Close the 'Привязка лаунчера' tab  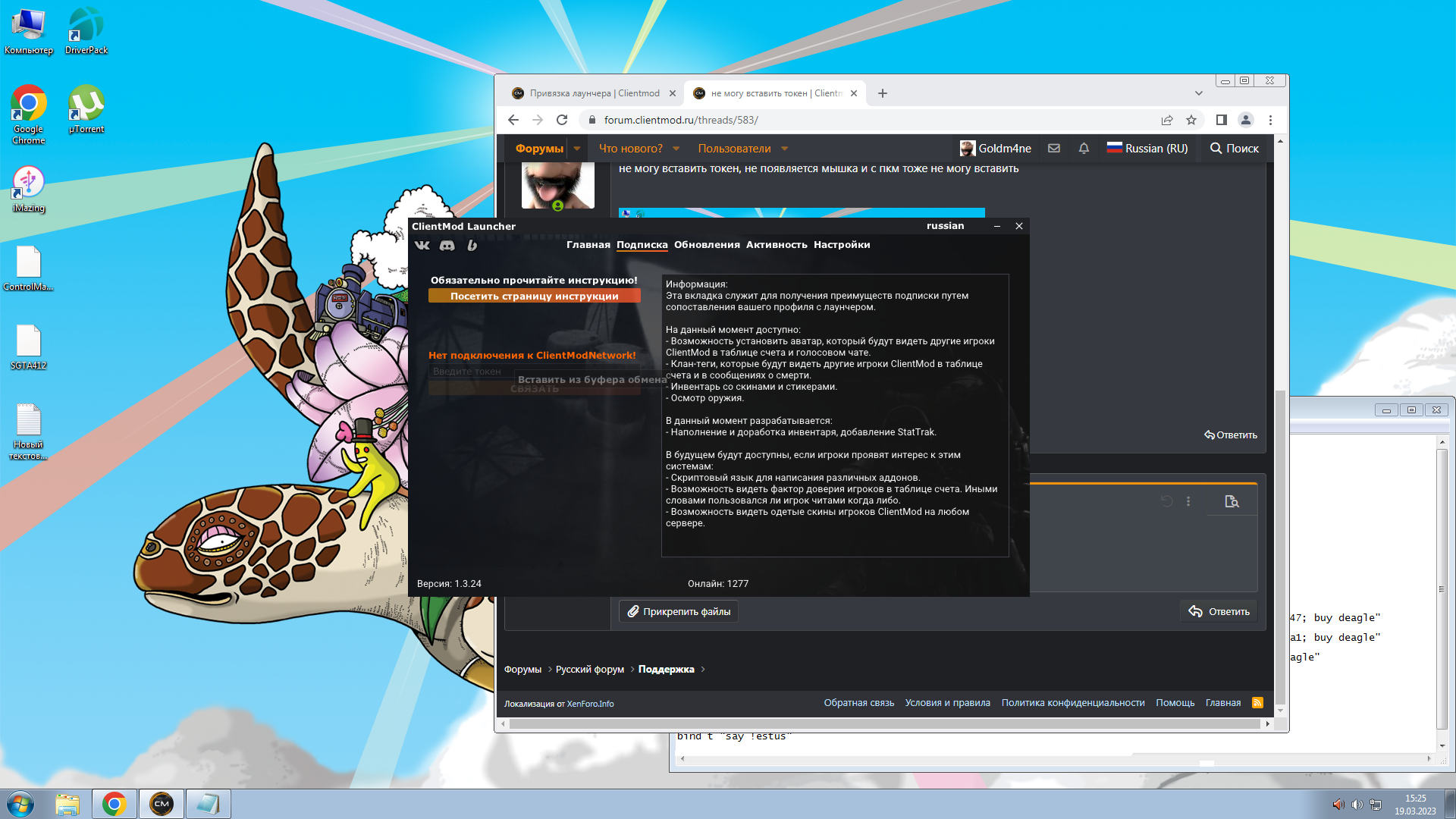(x=672, y=93)
